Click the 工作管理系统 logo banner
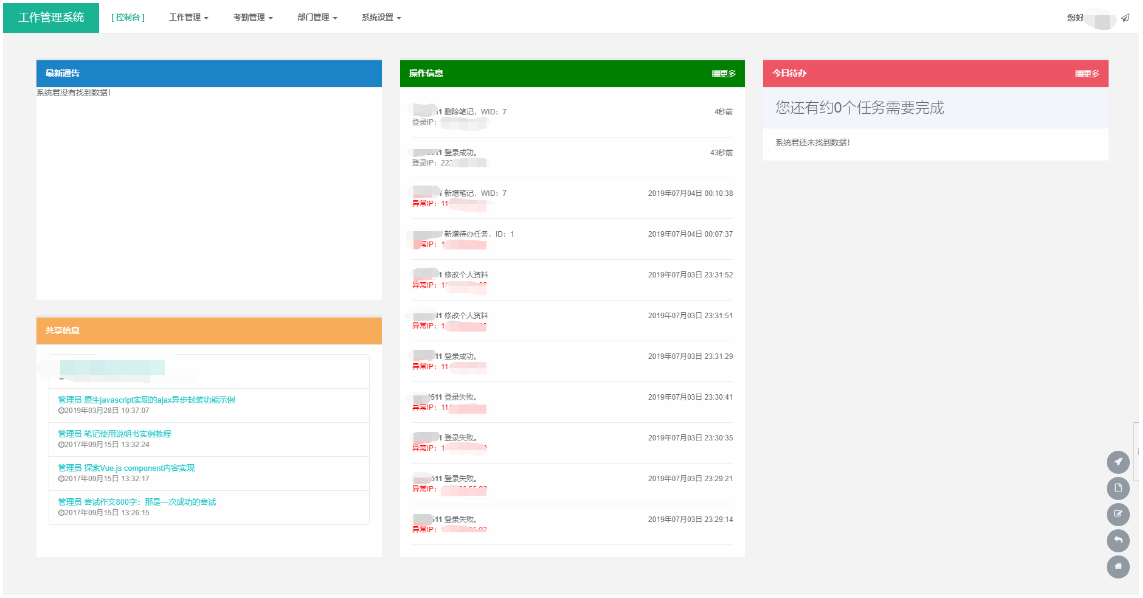Viewport: 1143px width, 598px height. click(x=51, y=18)
